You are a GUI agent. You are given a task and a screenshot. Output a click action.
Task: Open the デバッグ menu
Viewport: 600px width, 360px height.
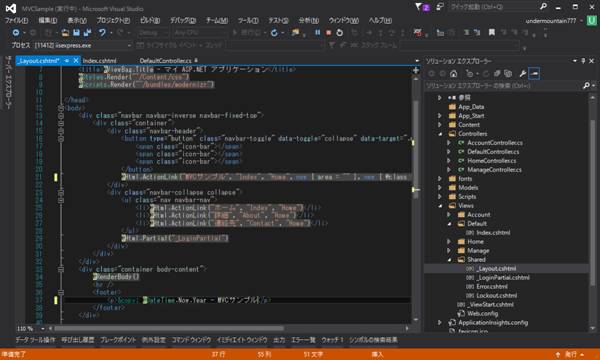[183, 20]
